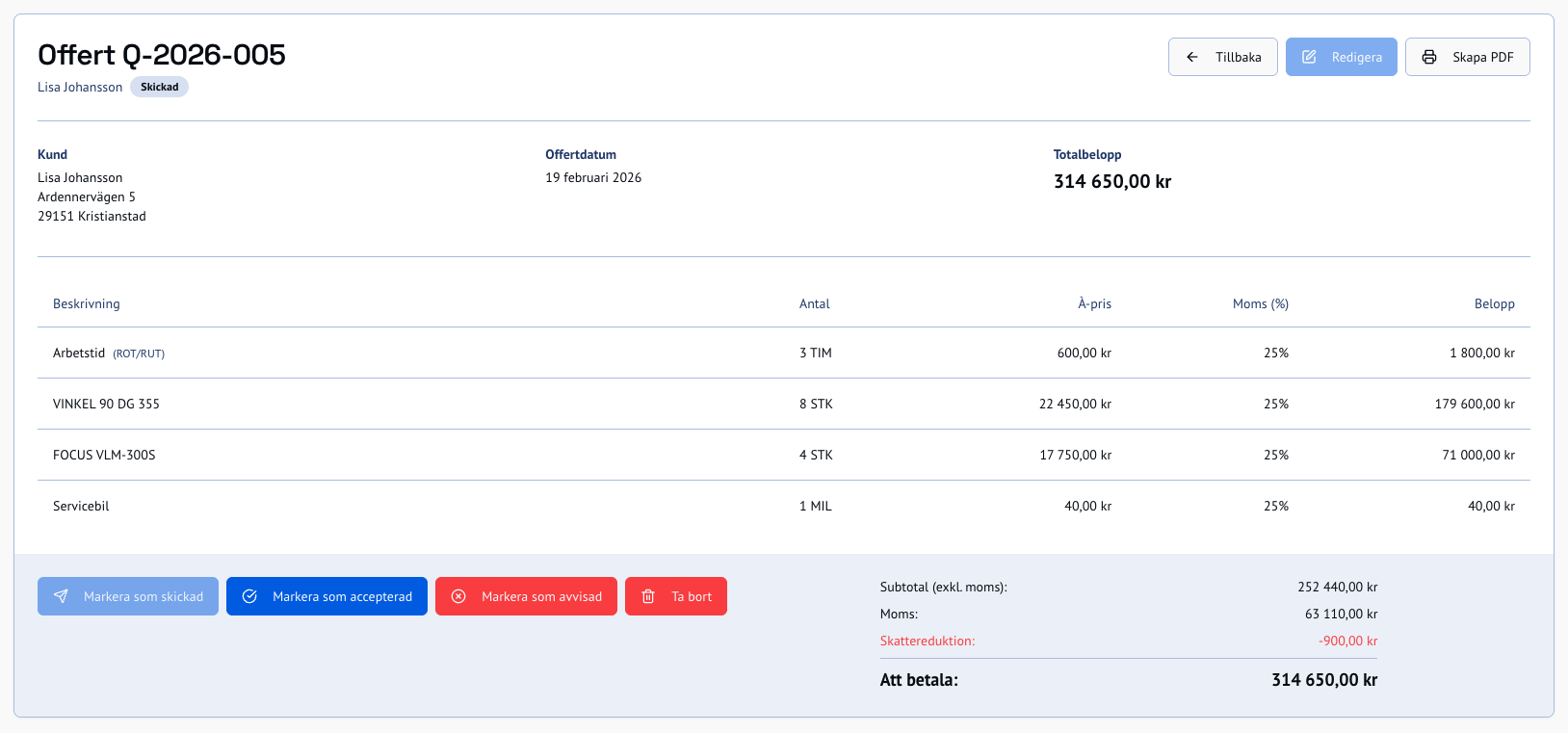Click the trash can icon beside Ta bort
The image size is (1568, 733).
(x=648, y=596)
